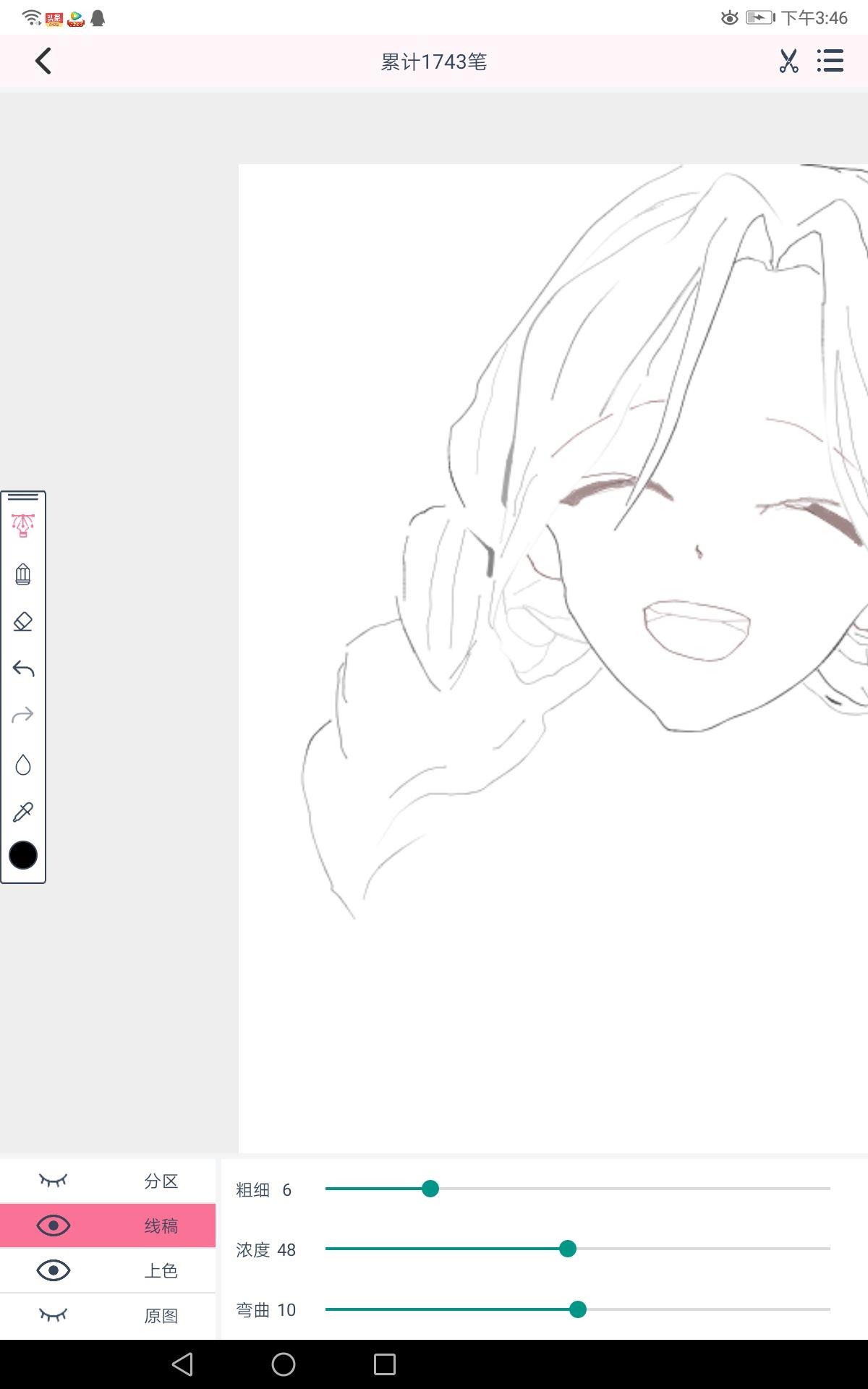Tap the Android back navigation button
868x1389 pixels.
182,1364
